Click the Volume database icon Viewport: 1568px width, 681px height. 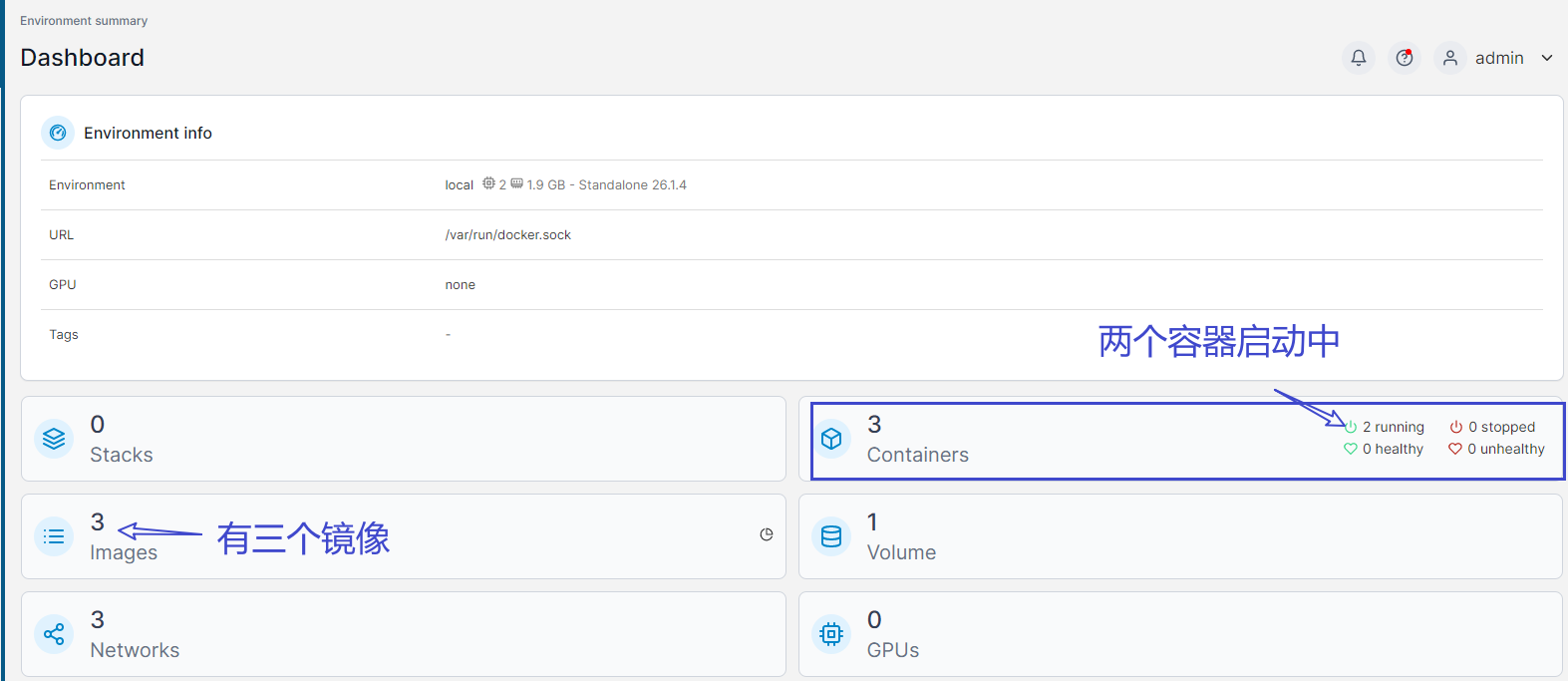(x=831, y=536)
